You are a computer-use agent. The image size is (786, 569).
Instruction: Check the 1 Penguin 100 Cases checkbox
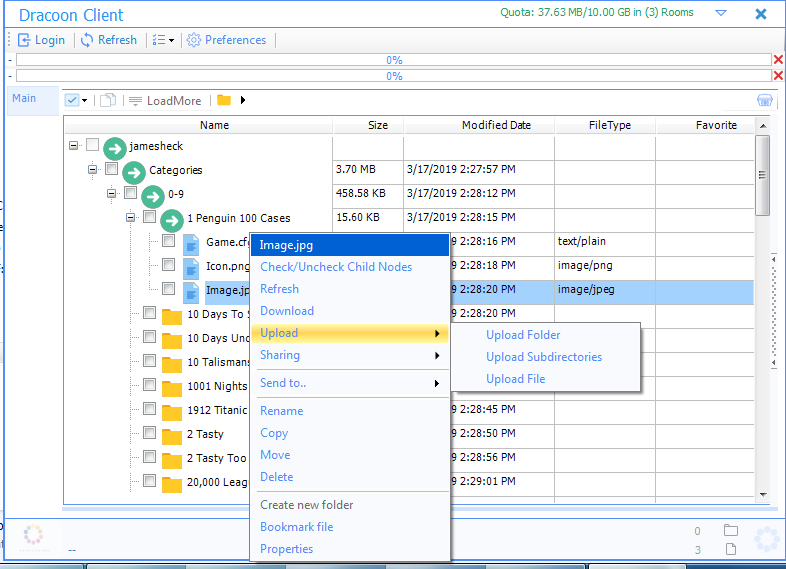point(149,217)
